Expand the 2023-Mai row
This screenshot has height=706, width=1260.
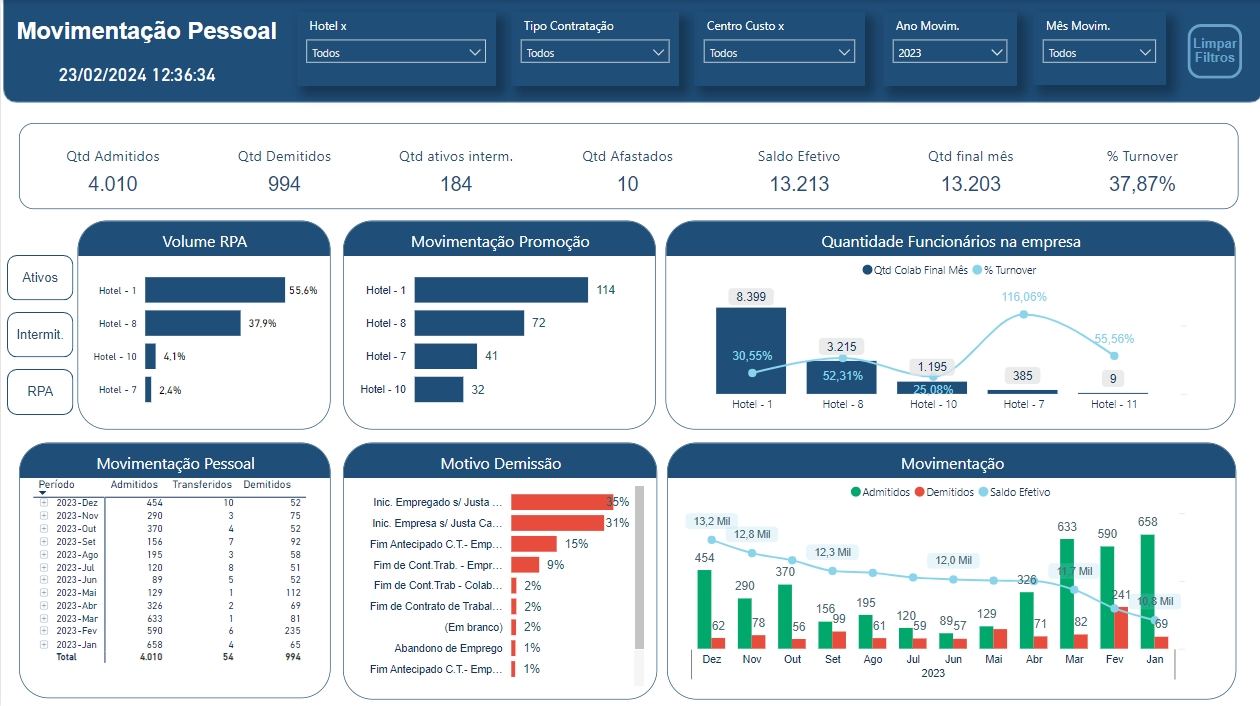[44, 593]
